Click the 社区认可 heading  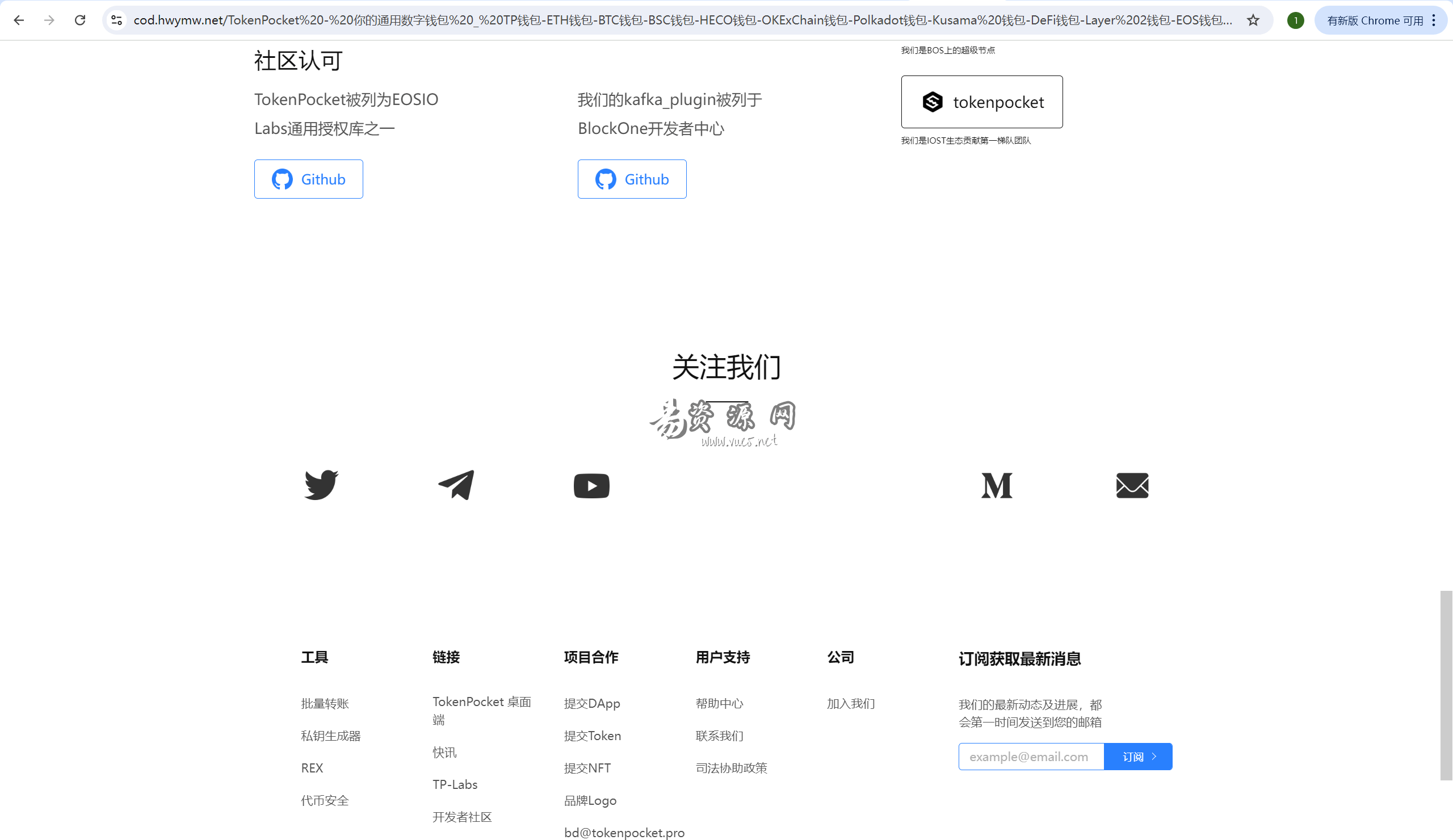298,61
